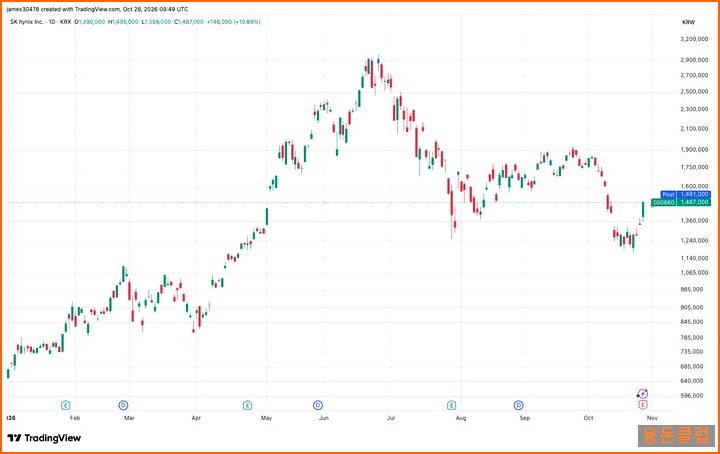Open the earnings marker dated near Feb
This screenshot has width=720, height=454.
pyautogui.click(x=66, y=405)
